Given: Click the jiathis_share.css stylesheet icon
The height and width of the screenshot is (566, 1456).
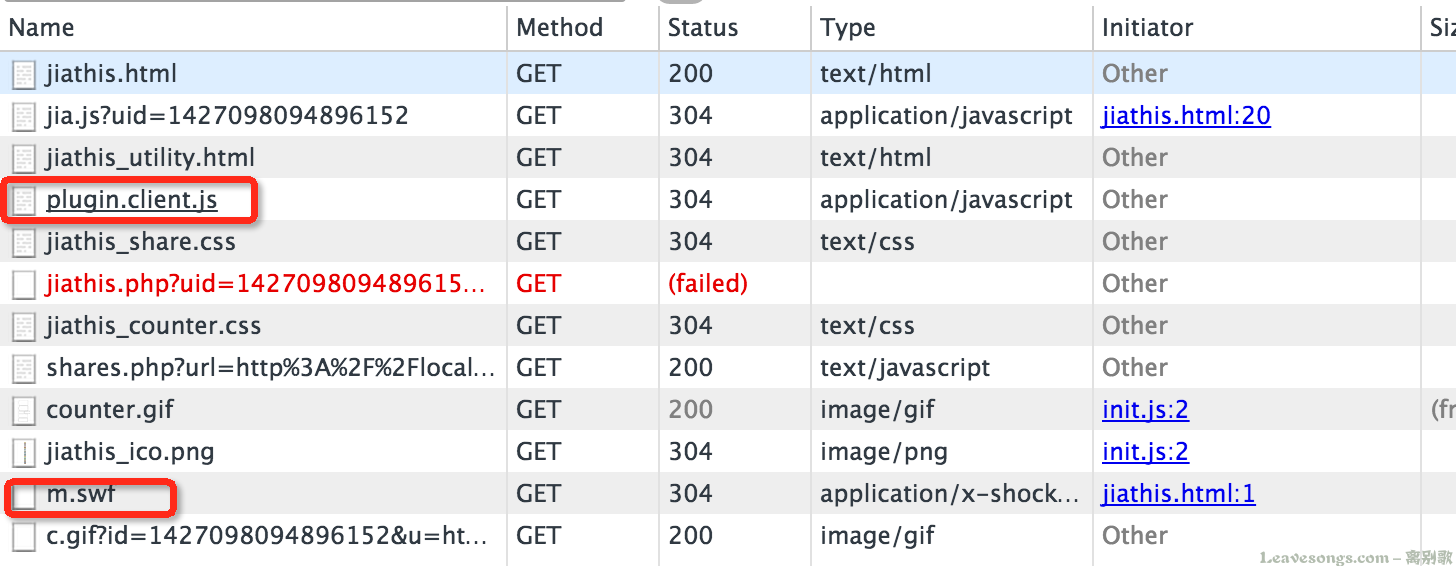Looking at the screenshot, I should [24, 242].
